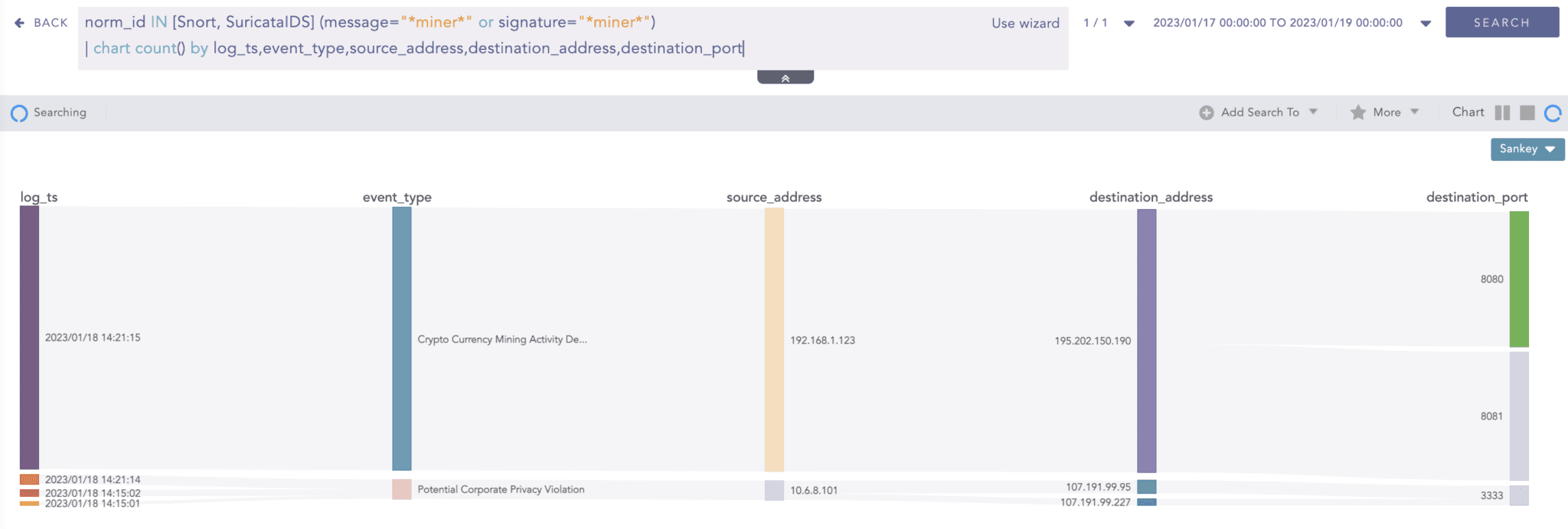The height and width of the screenshot is (529, 1568).
Task: Collapse the query box with double chevron
Action: point(785,78)
